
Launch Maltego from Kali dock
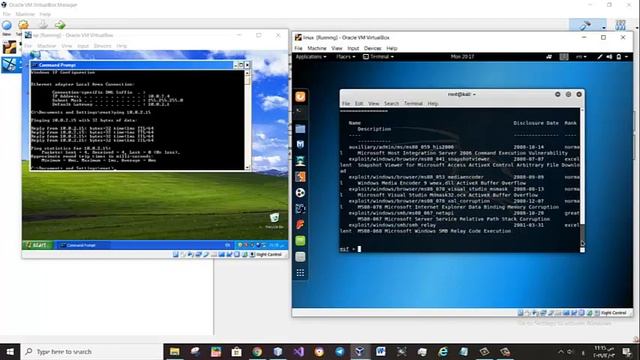point(300,209)
